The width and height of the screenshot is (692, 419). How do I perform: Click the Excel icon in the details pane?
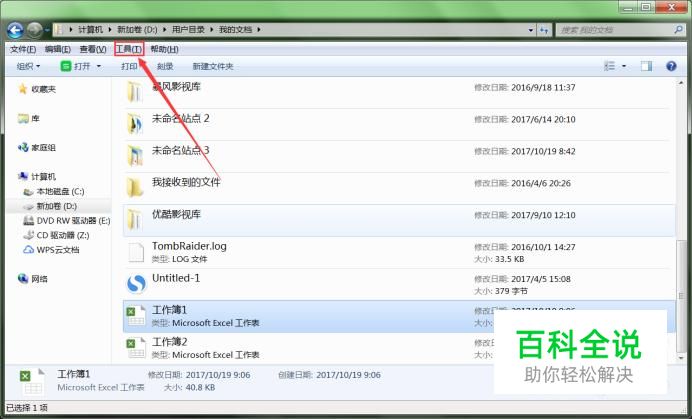[32, 381]
